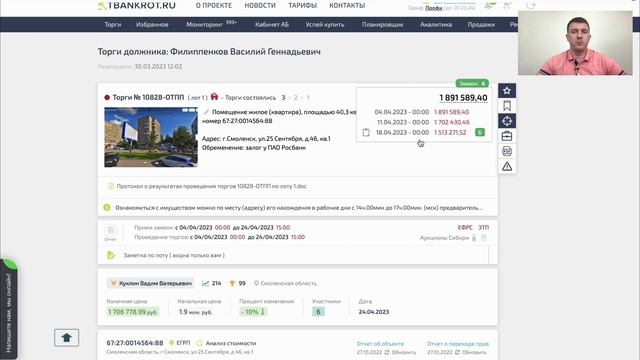Open the online chat side tab
640x360 pixels.
[9, 309]
